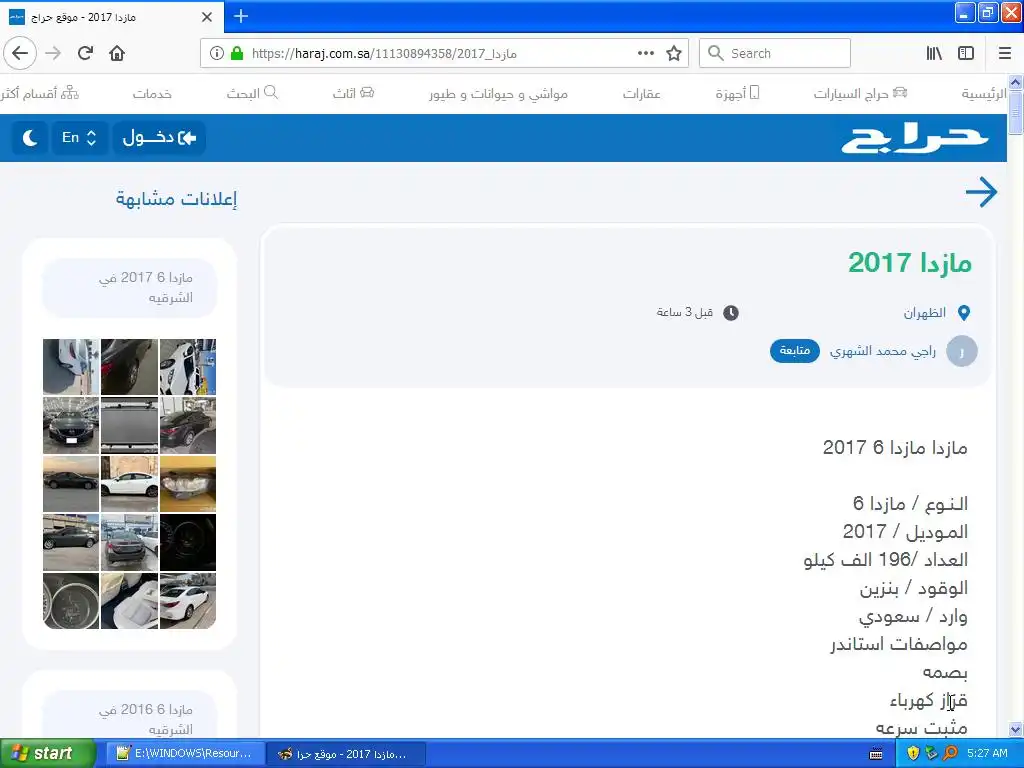This screenshot has width=1024, height=768.
Task: Open أجهزة devices menu item
Action: (737, 93)
